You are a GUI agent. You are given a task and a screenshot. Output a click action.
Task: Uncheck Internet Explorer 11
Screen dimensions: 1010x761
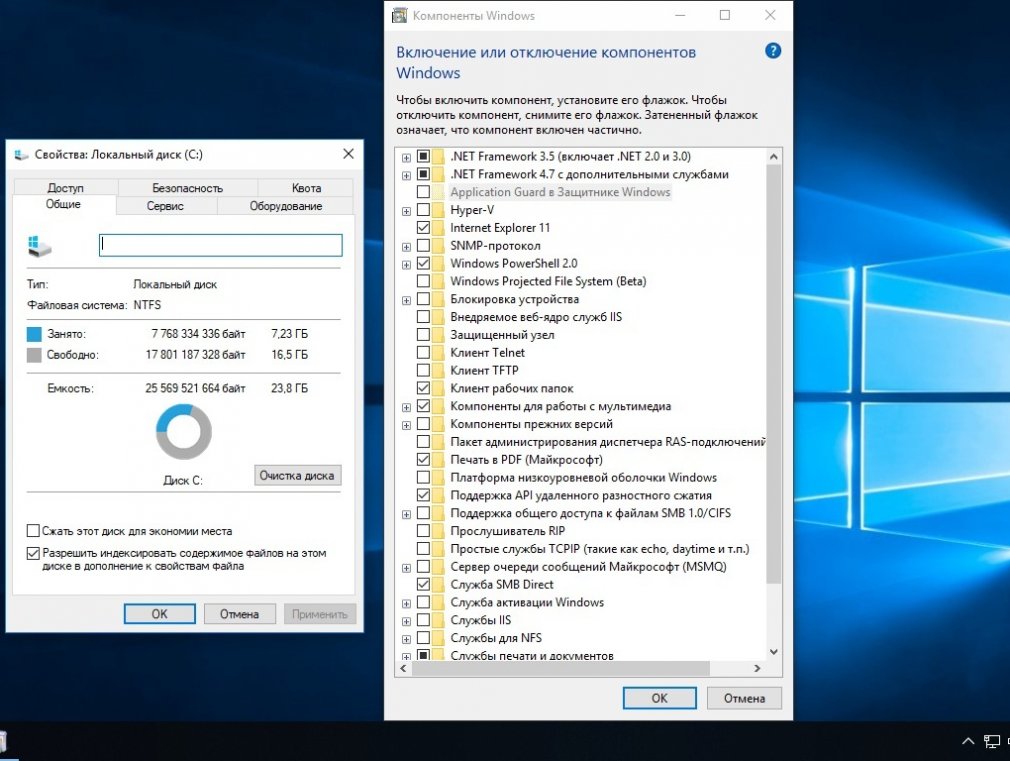[x=423, y=227]
